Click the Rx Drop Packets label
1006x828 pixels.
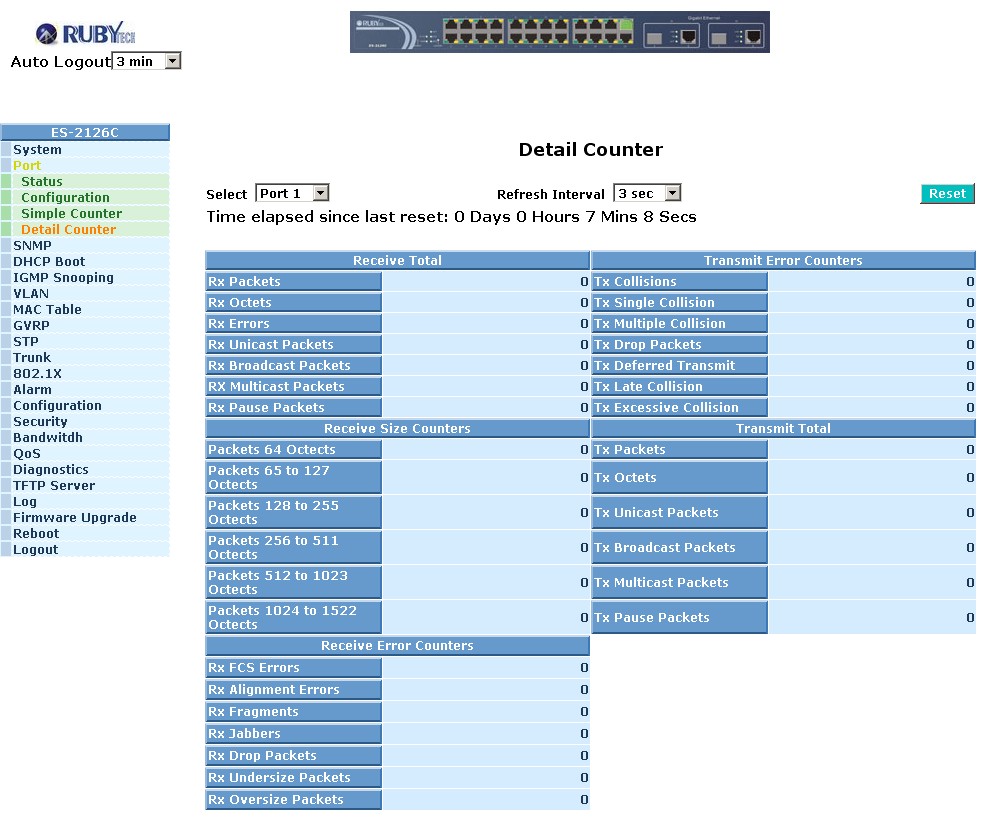pyautogui.click(x=293, y=756)
